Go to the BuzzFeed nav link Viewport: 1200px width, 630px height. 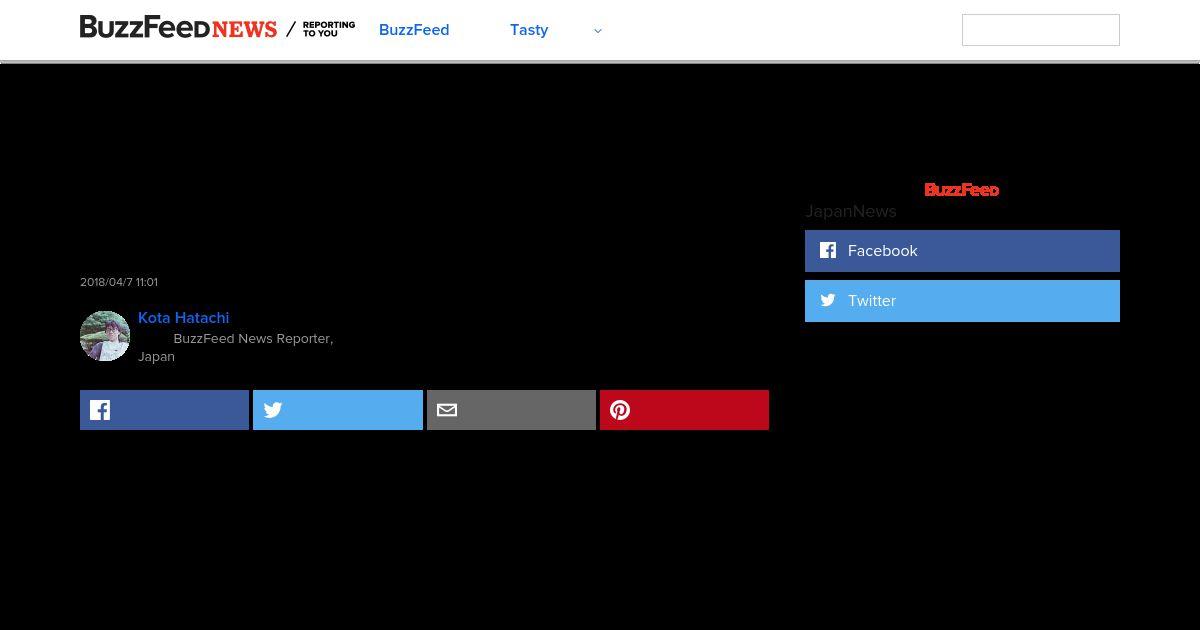pos(414,30)
